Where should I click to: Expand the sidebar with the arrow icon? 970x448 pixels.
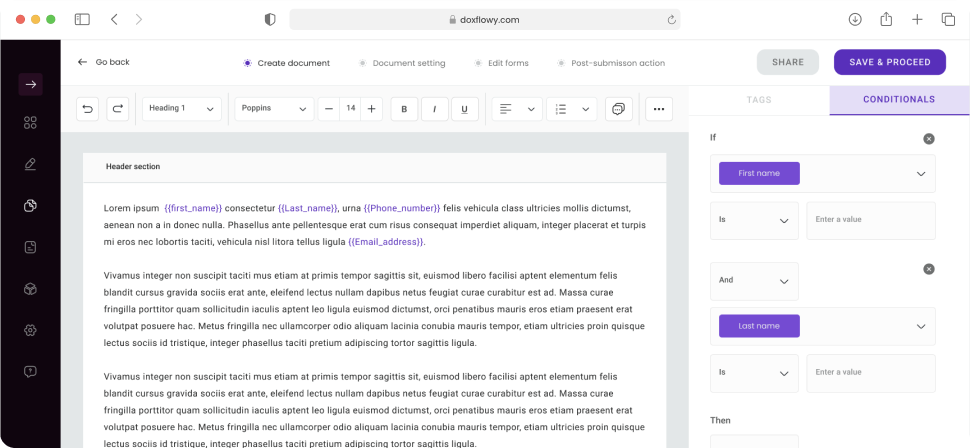pyautogui.click(x=30, y=84)
